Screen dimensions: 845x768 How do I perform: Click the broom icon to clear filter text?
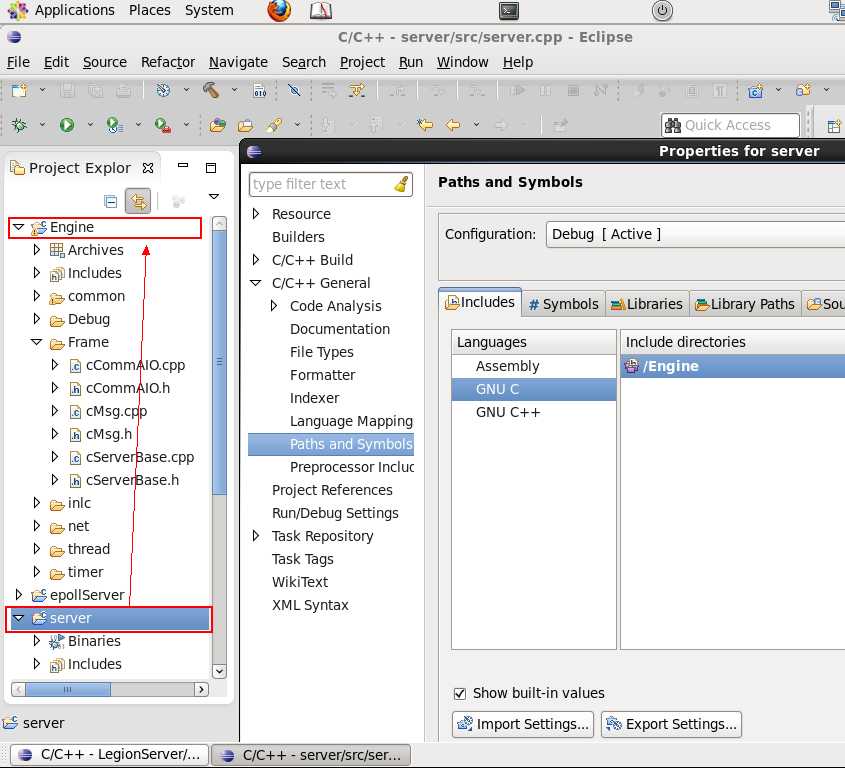coord(401,184)
